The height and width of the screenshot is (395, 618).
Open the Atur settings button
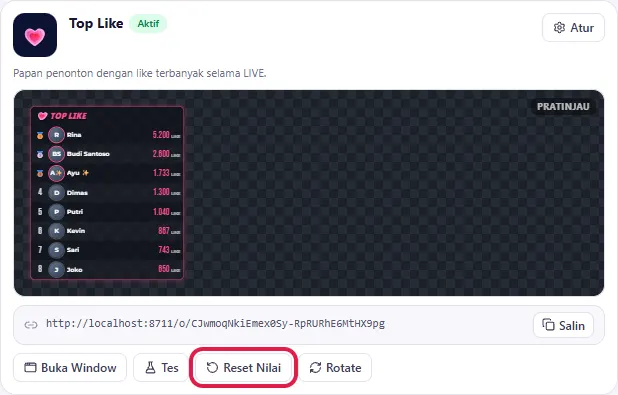point(573,28)
